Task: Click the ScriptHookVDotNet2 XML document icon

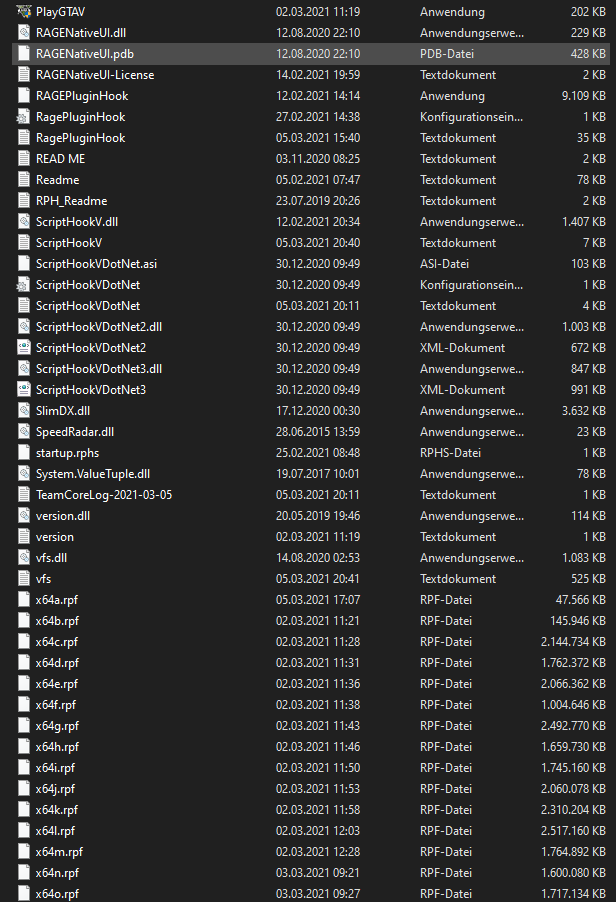Action: click(24, 347)
